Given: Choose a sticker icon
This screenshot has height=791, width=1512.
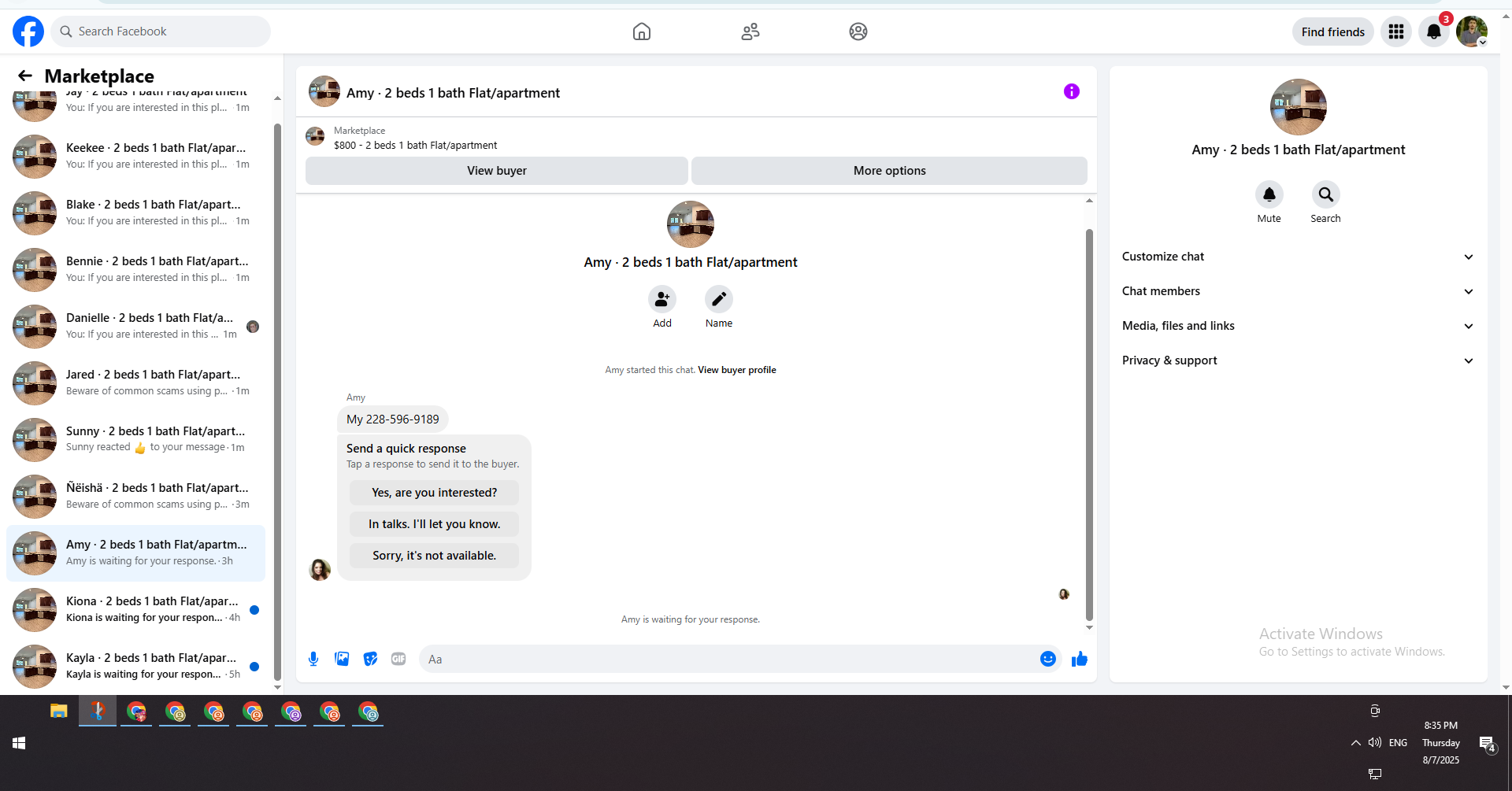Looking at the screenshot, I should coord(370,659).
